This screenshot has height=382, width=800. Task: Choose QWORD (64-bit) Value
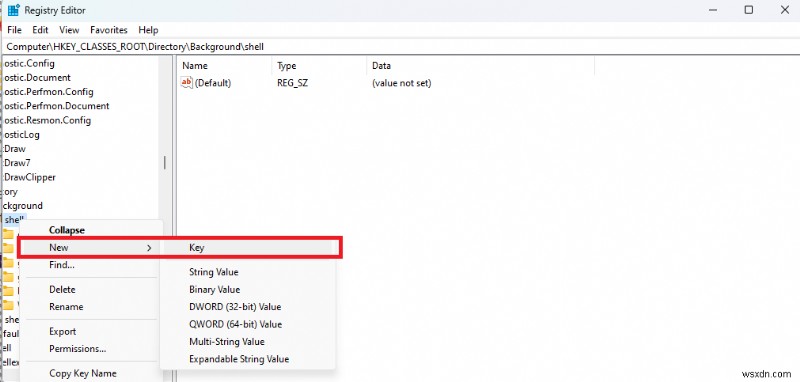pos(235,324)
